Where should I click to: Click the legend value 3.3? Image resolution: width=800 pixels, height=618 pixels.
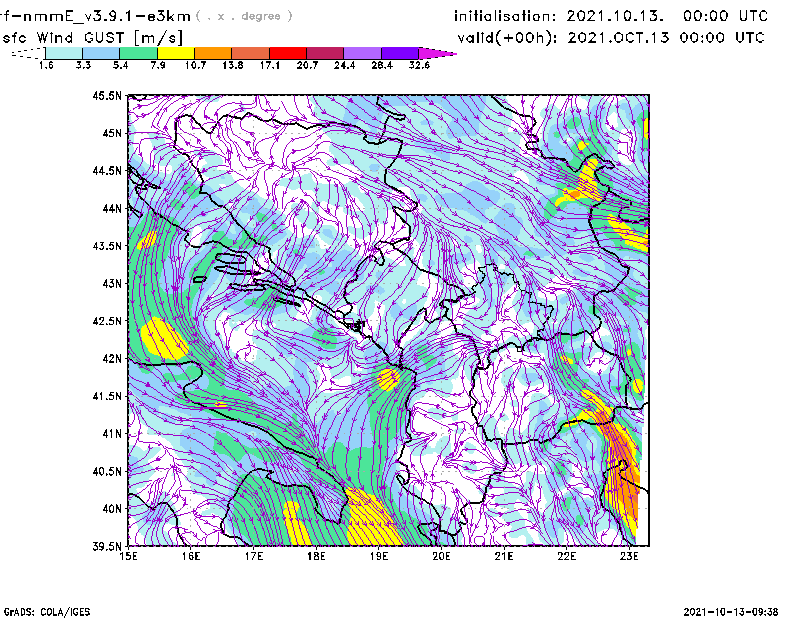click(83, 65)
